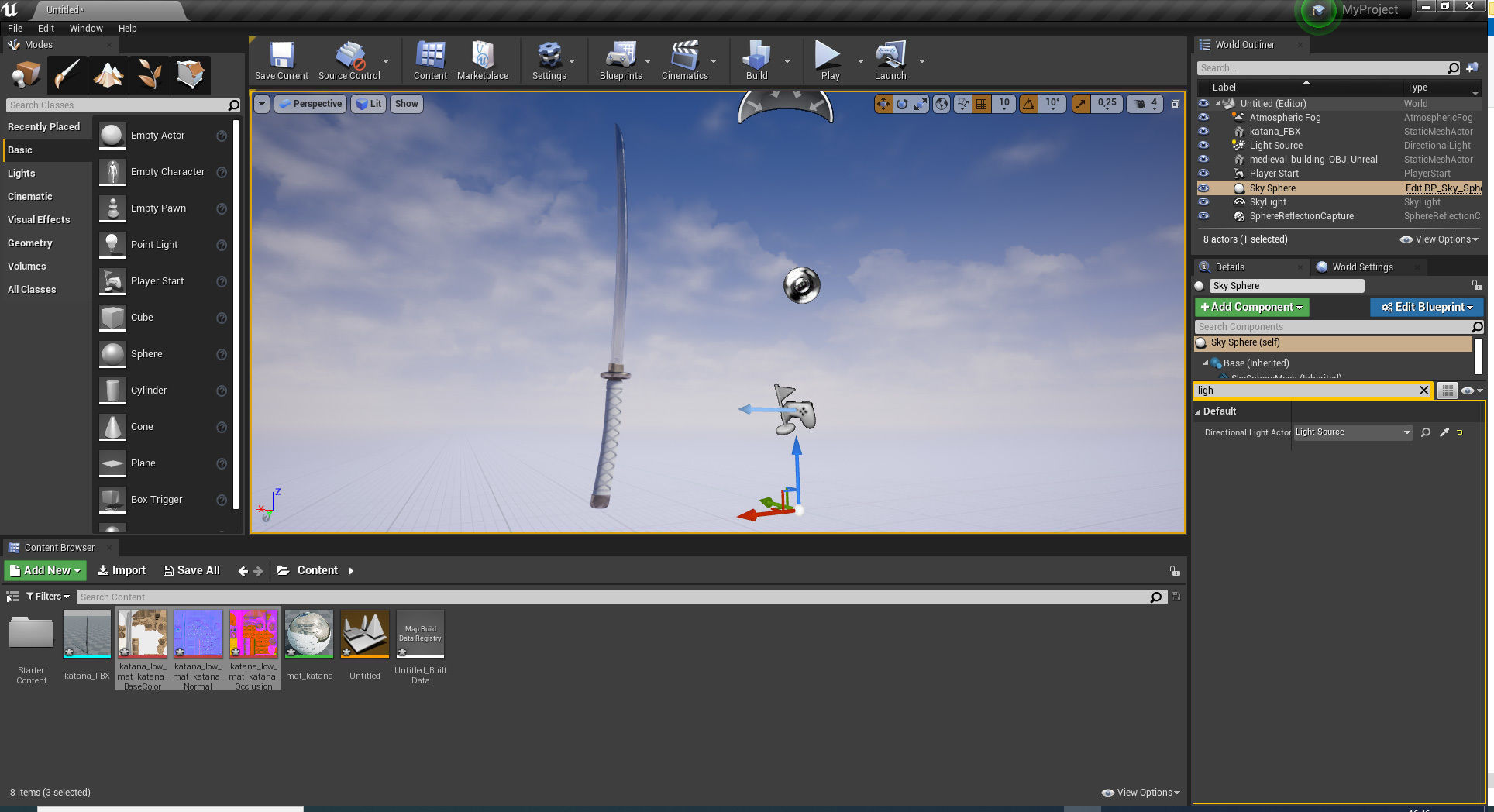Hide the katana_FBX actor in outliner
Viewport: 1494px width, 812px height.
pyautogui.click(x=1203, y=132)
